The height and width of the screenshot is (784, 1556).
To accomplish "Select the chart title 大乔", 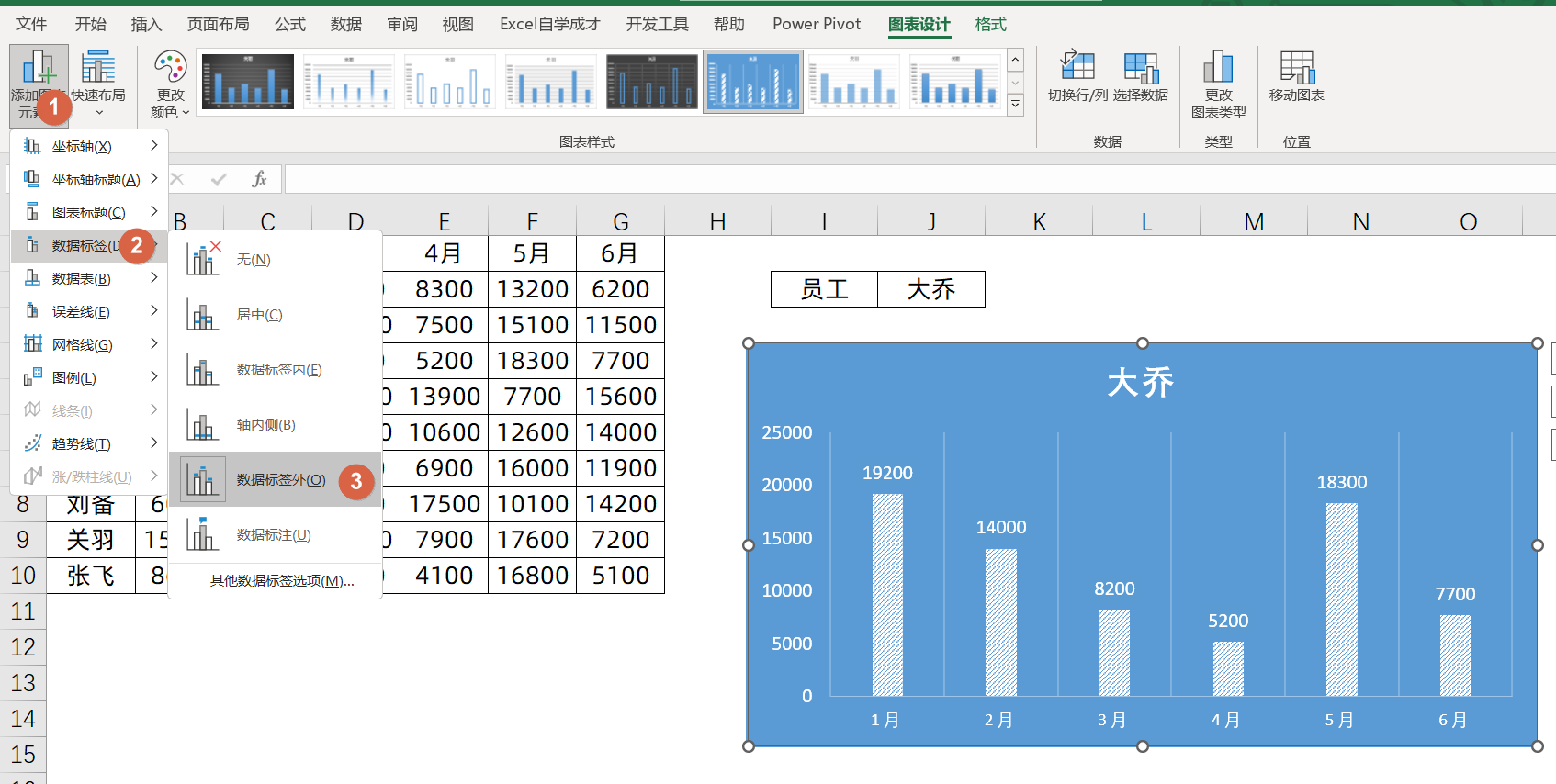I will coord(1141,383).
